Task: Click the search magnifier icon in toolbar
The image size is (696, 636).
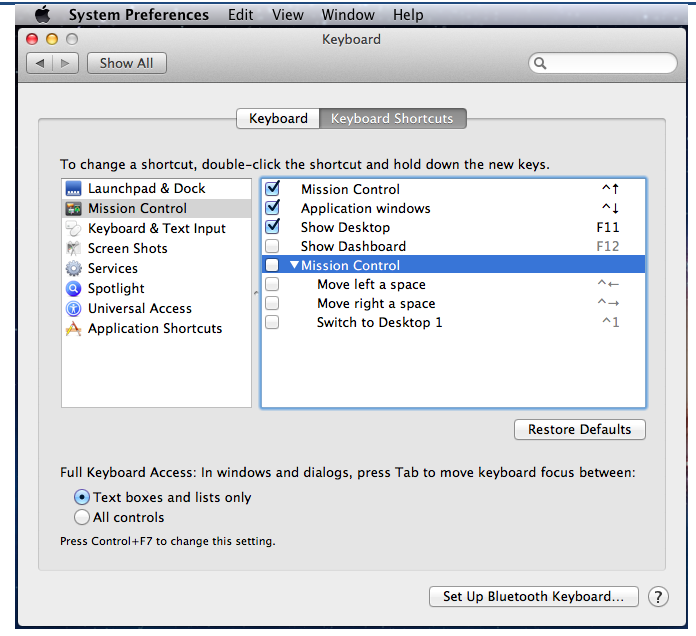Action: (540, 63)
